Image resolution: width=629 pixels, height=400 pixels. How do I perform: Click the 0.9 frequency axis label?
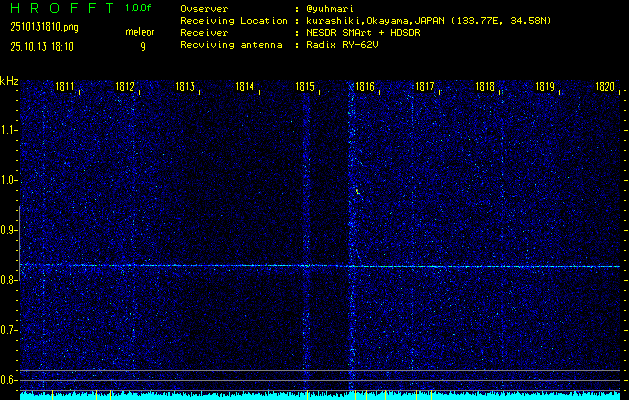[7, 230]
